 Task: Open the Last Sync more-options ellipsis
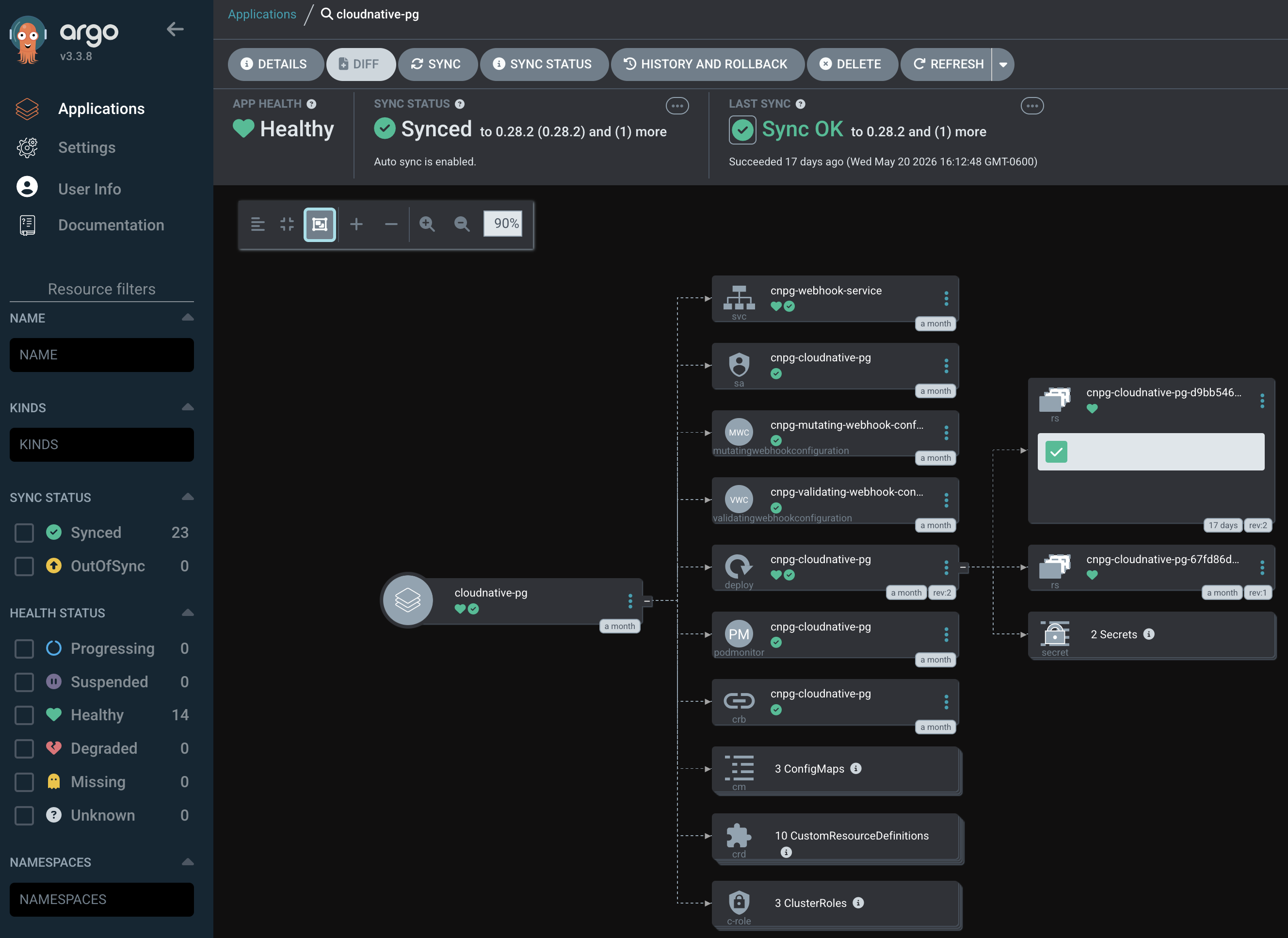point(1032,106)
